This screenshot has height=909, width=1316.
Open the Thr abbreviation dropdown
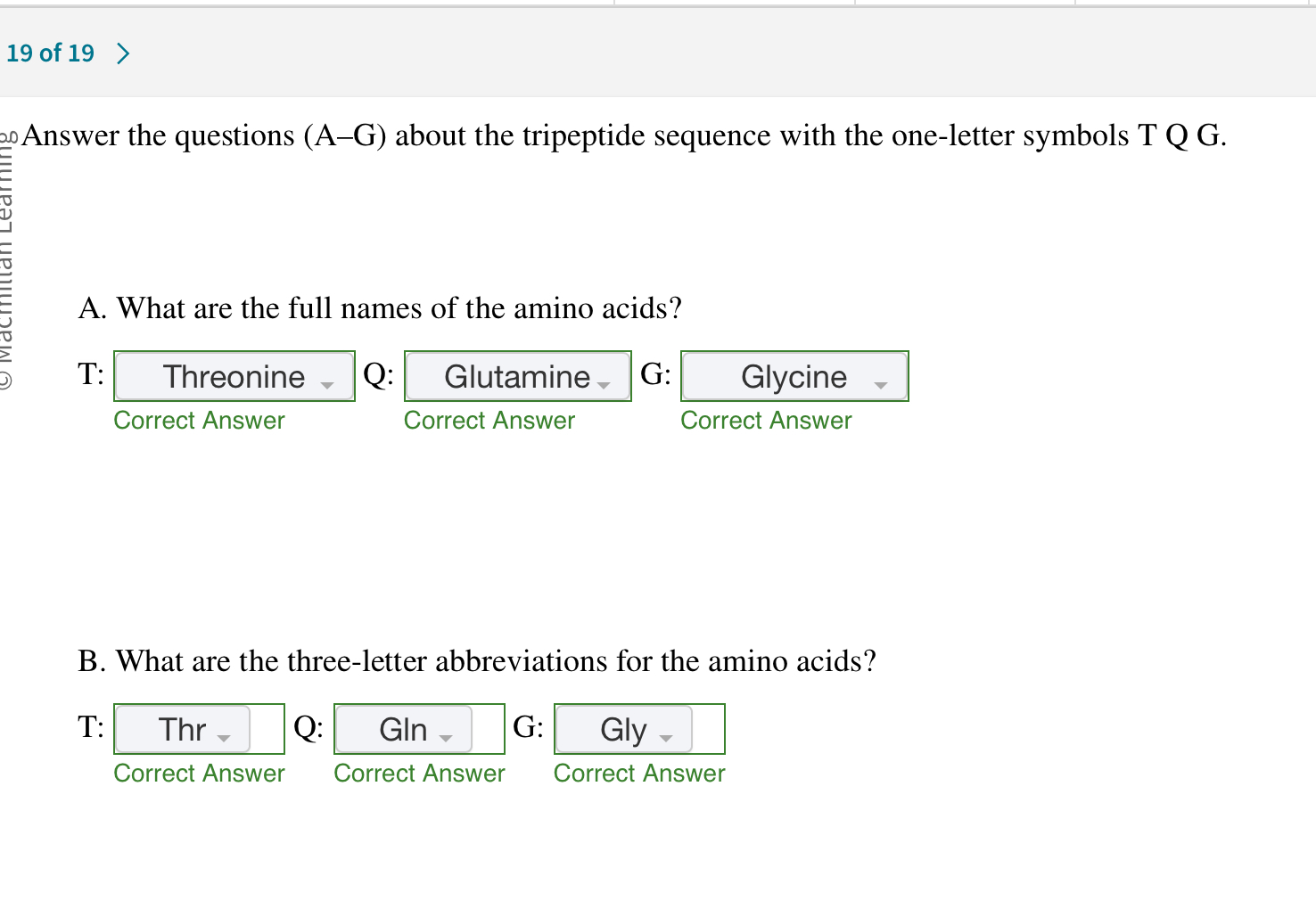coord(181,729)
